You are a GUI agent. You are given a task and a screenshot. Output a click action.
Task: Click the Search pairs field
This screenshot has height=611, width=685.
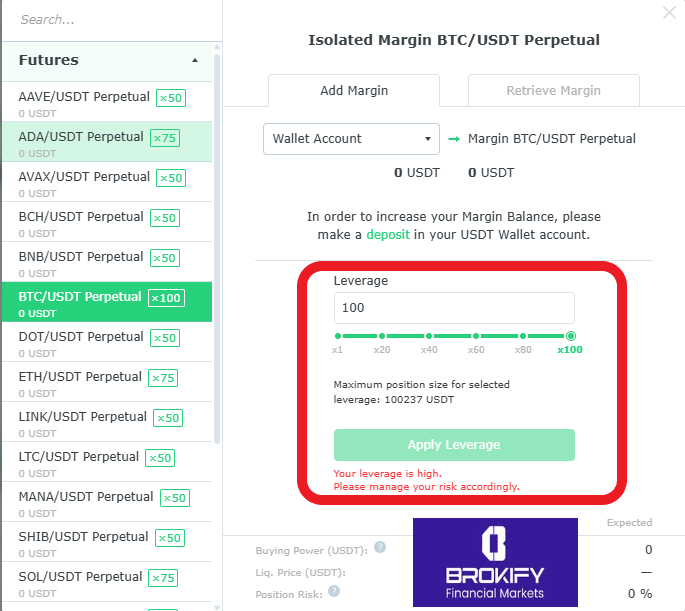click(x=110, y=20)
